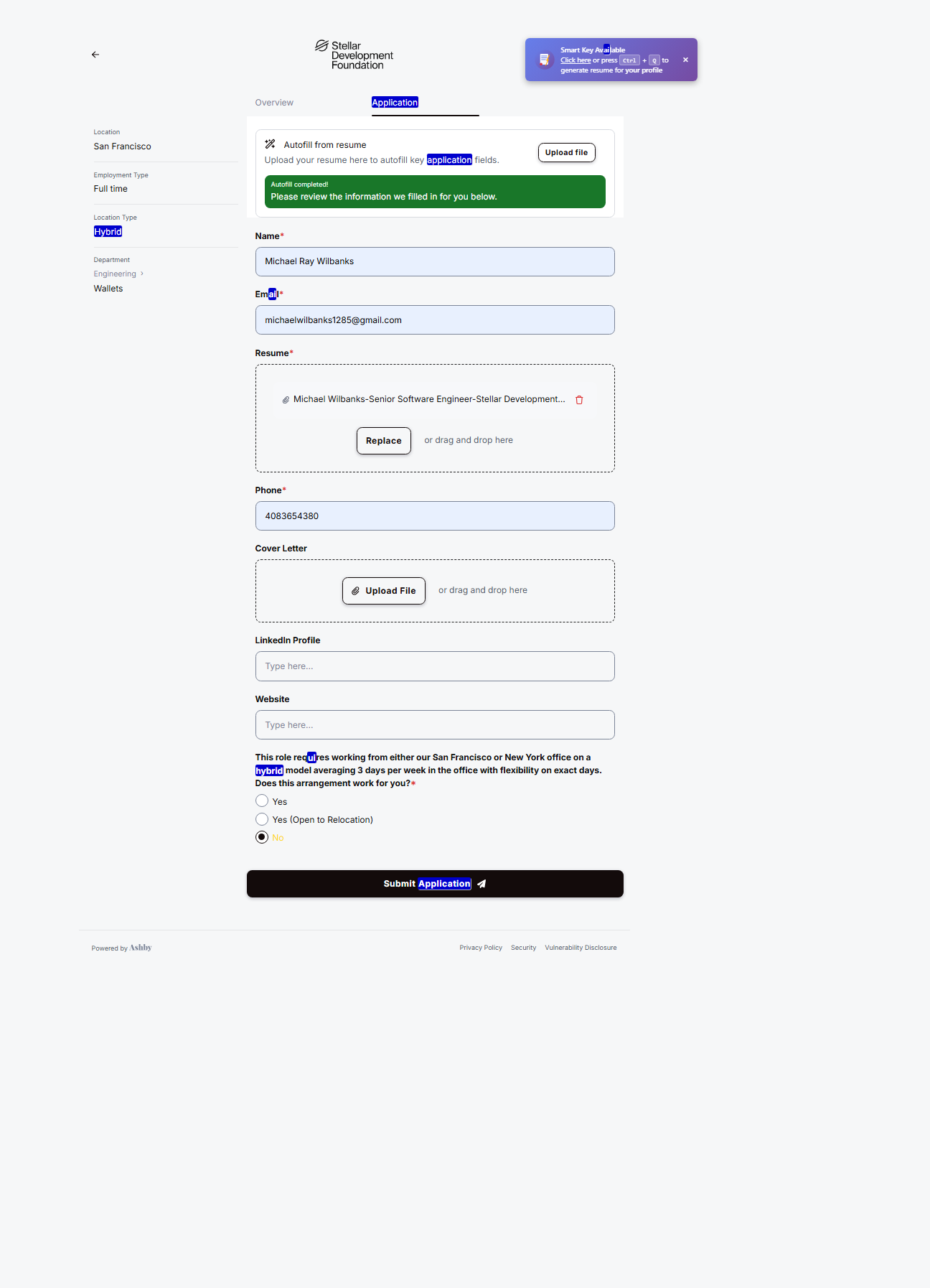930x1288 pixels.
Task: Click the back arrow icon
Action: point(95,55)
